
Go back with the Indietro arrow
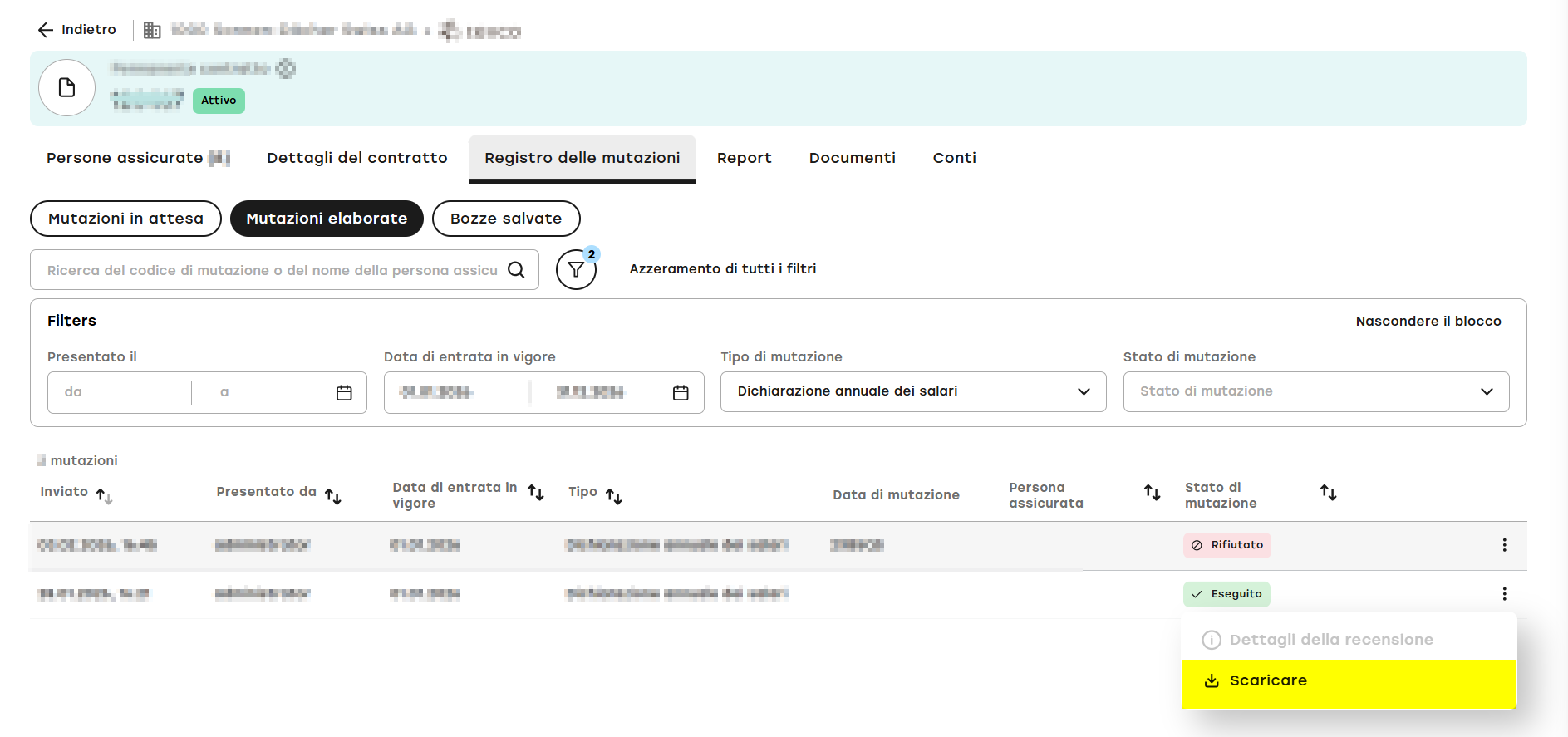click(45, 30)
